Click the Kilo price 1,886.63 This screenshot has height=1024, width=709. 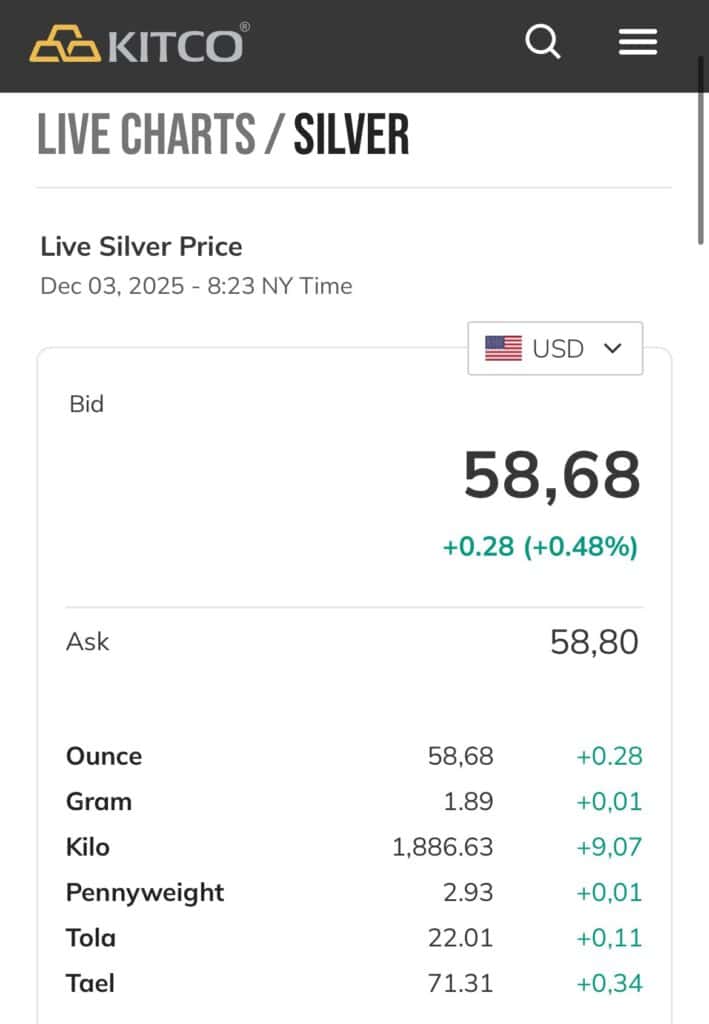point(443,847)
